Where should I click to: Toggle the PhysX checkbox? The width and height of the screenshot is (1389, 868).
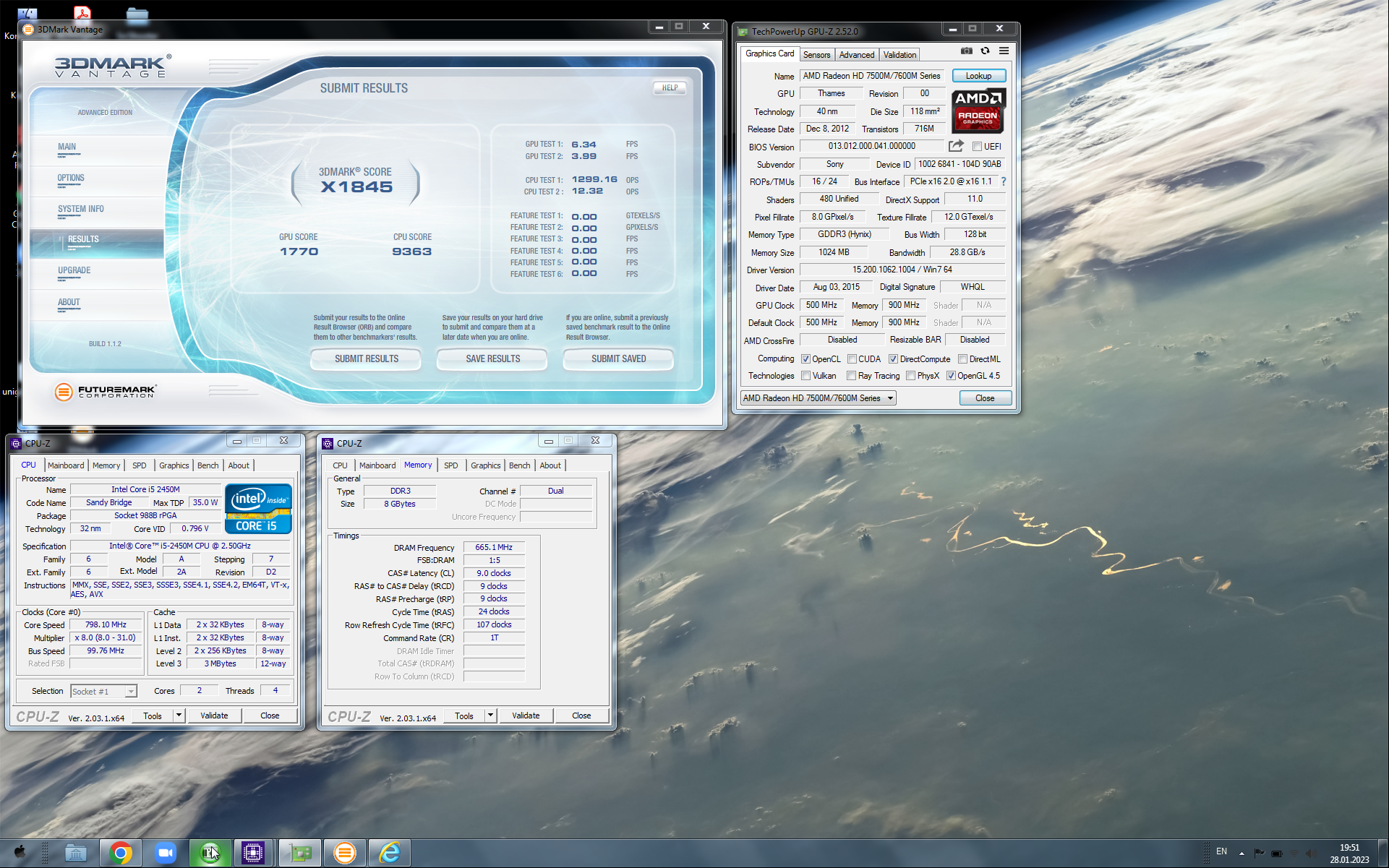click(x=910, y=376)
